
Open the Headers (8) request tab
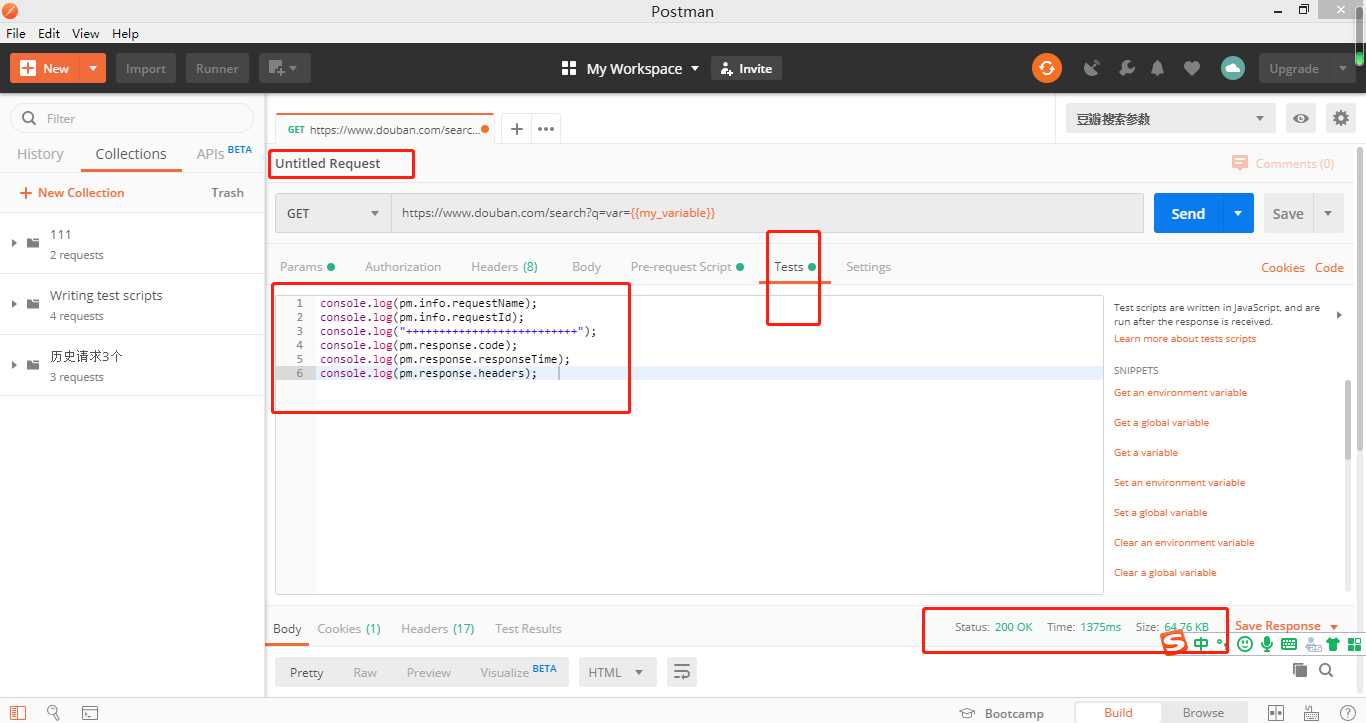click(504, 267)
